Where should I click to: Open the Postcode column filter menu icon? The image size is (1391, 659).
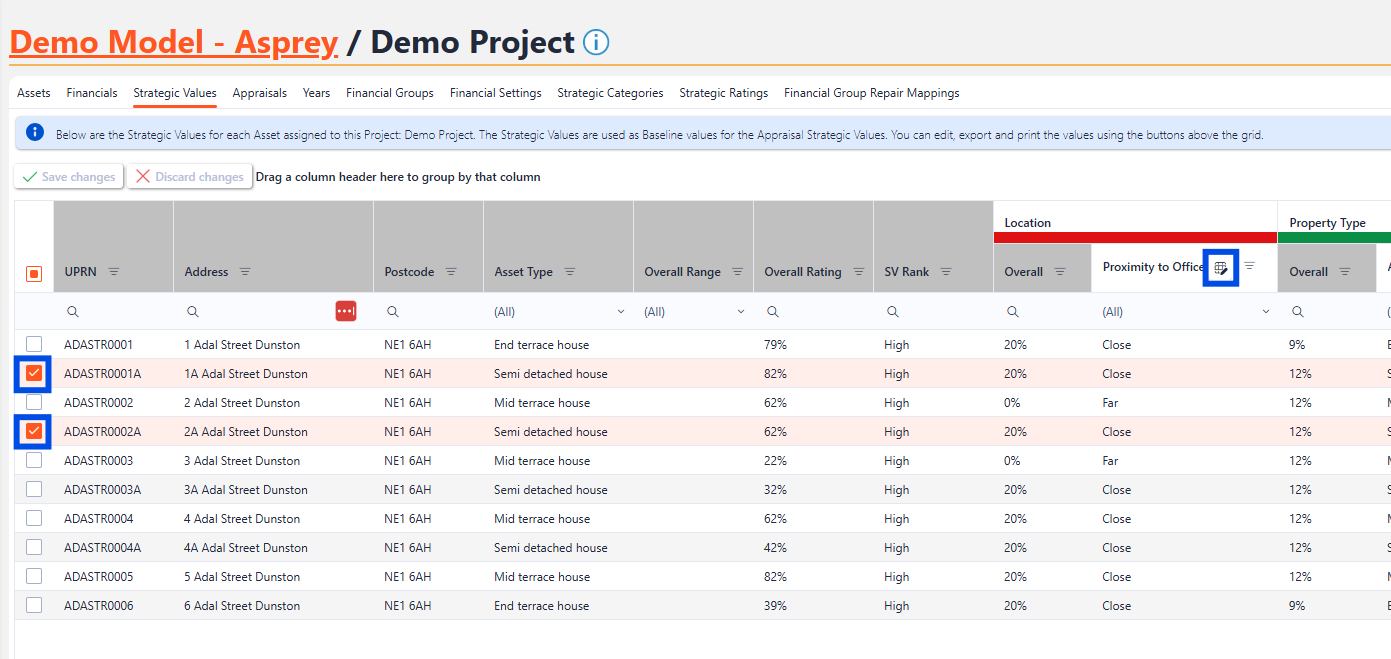point(451,272)
